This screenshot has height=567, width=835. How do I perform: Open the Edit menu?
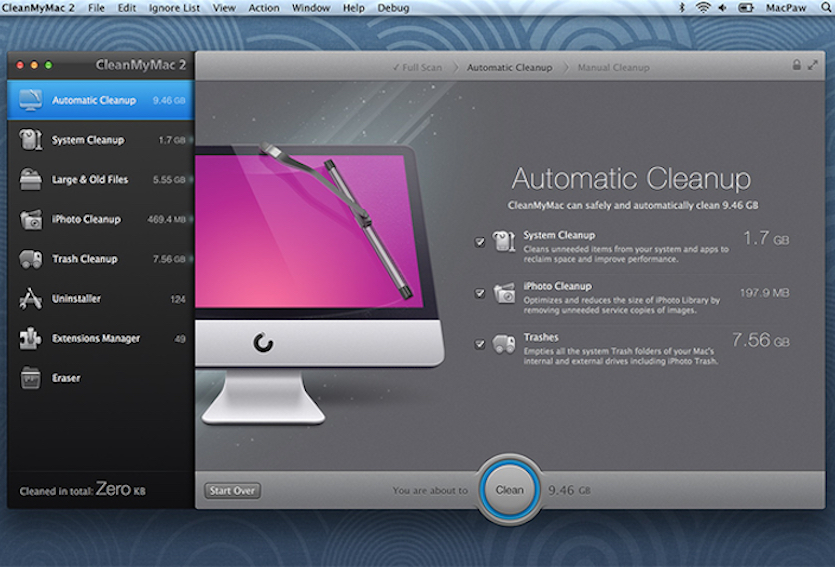126,7
